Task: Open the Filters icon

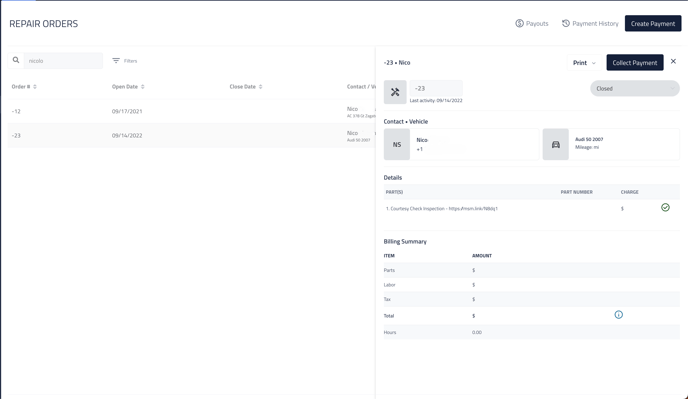Action: tap(116, 61)
